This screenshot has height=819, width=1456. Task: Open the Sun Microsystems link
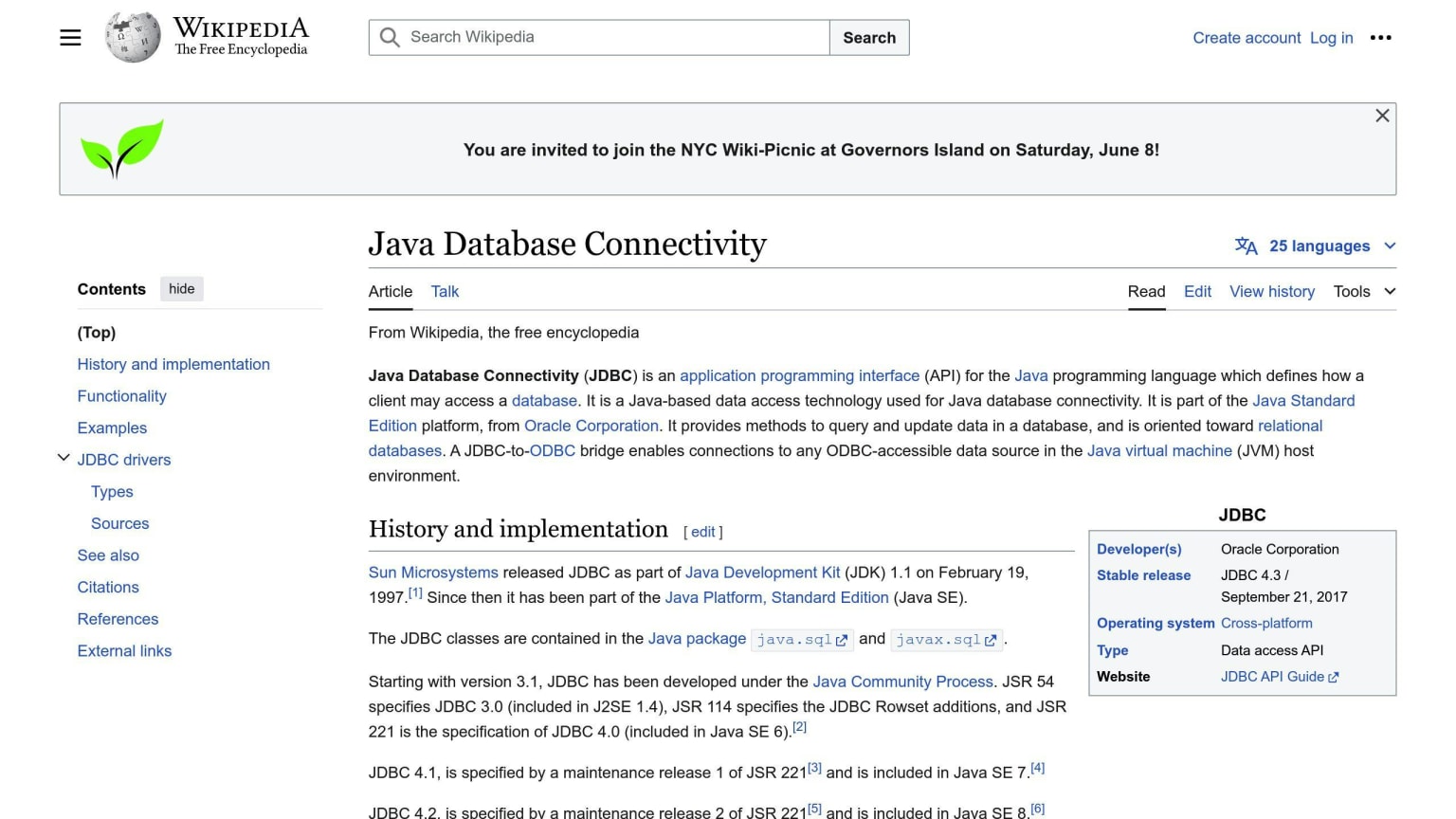pos(433,573)
